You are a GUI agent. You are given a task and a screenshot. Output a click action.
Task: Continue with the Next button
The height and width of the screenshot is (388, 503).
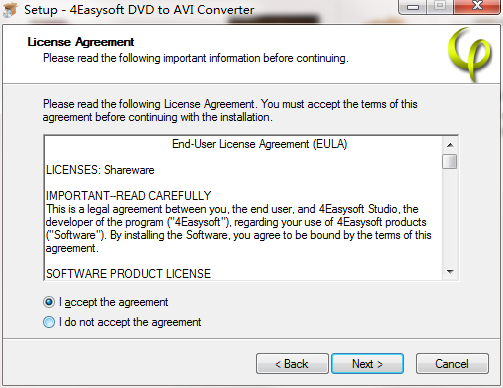pyautogui.click(x=367, y=364)
